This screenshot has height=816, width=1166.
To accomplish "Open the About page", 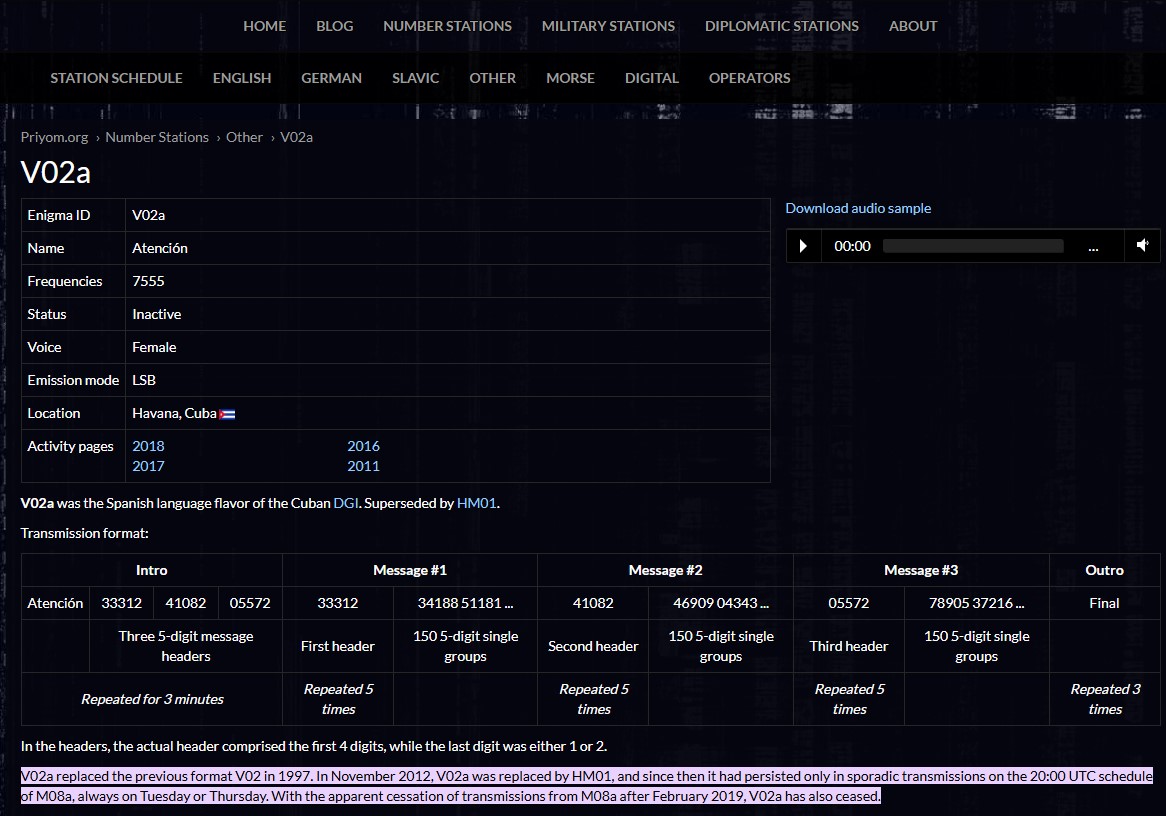I will (x=912, y=26).
